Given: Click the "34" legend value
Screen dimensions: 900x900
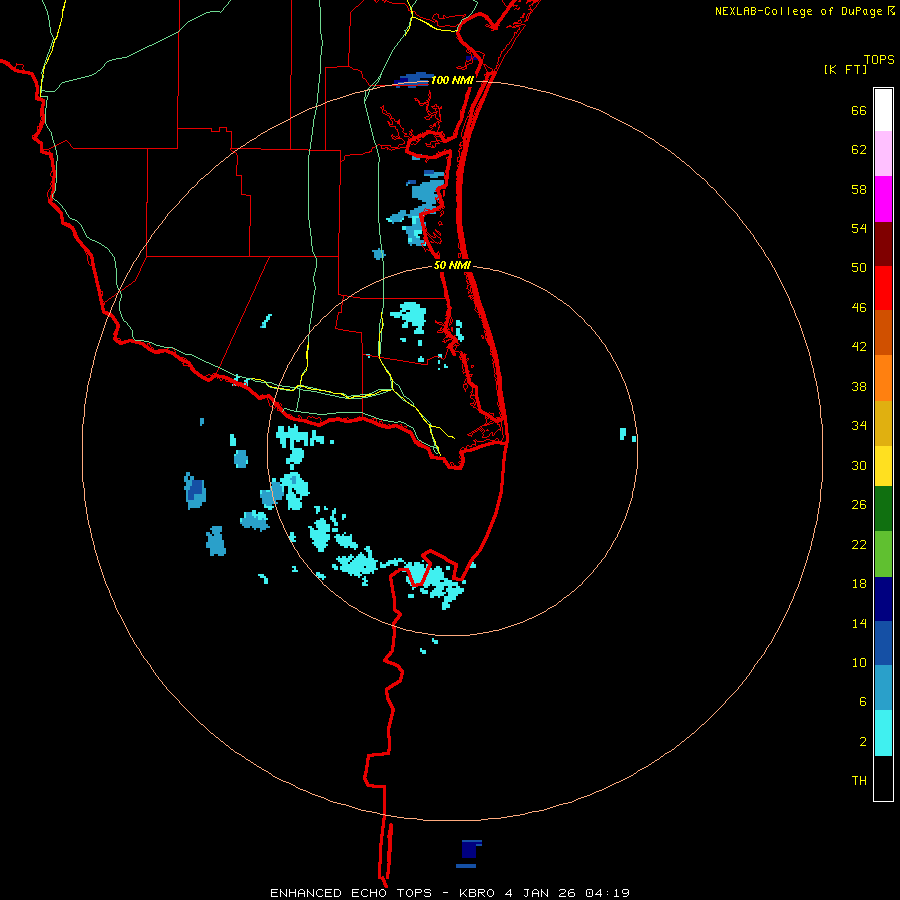Looking at the screenshot, I should click(859, 426).
